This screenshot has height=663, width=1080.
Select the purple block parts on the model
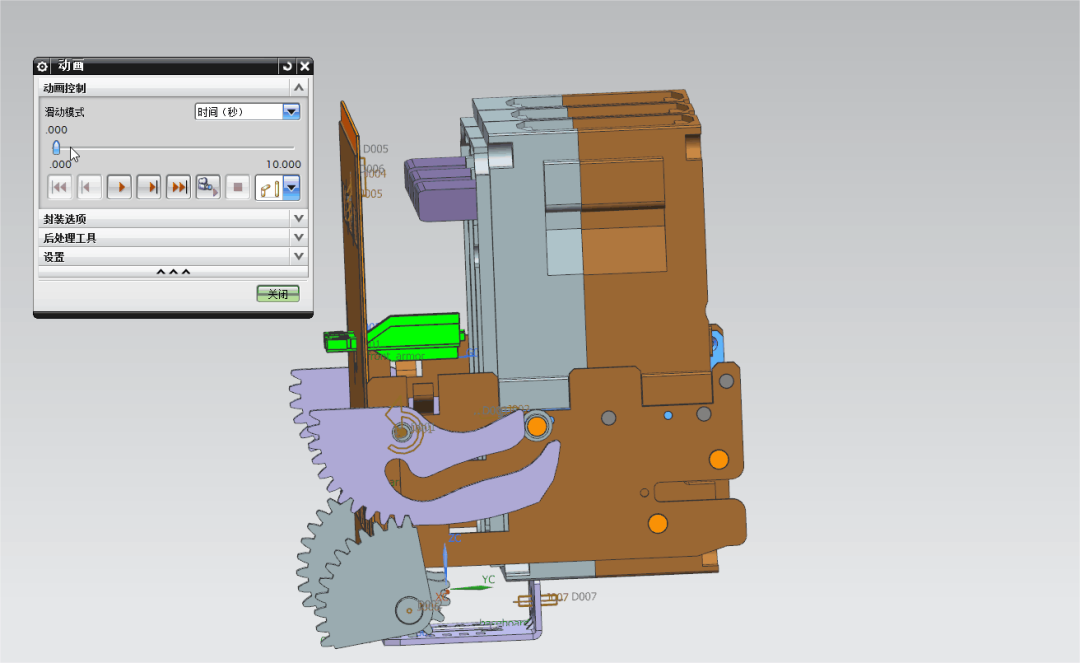tap(440, 188)
